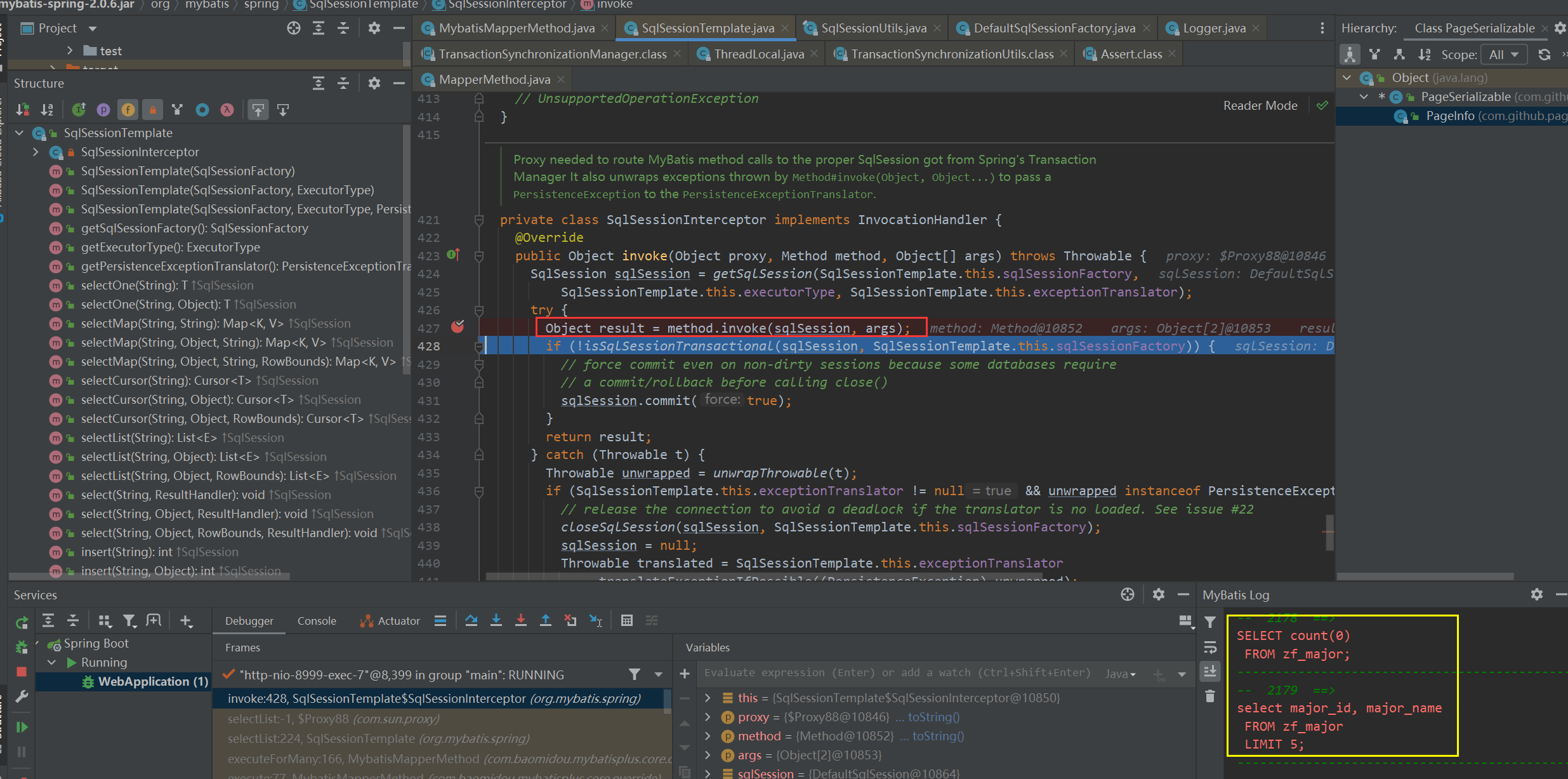Screen dimensions: 1568x779
Task: Click the Rerun icon in Services
Action: click(22, 622)
